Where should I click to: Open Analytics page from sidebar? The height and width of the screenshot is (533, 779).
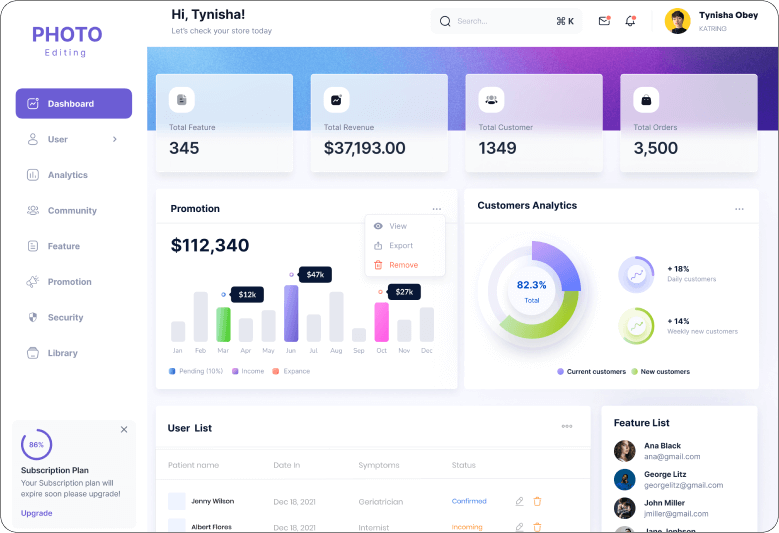click(x=67, y=175)
